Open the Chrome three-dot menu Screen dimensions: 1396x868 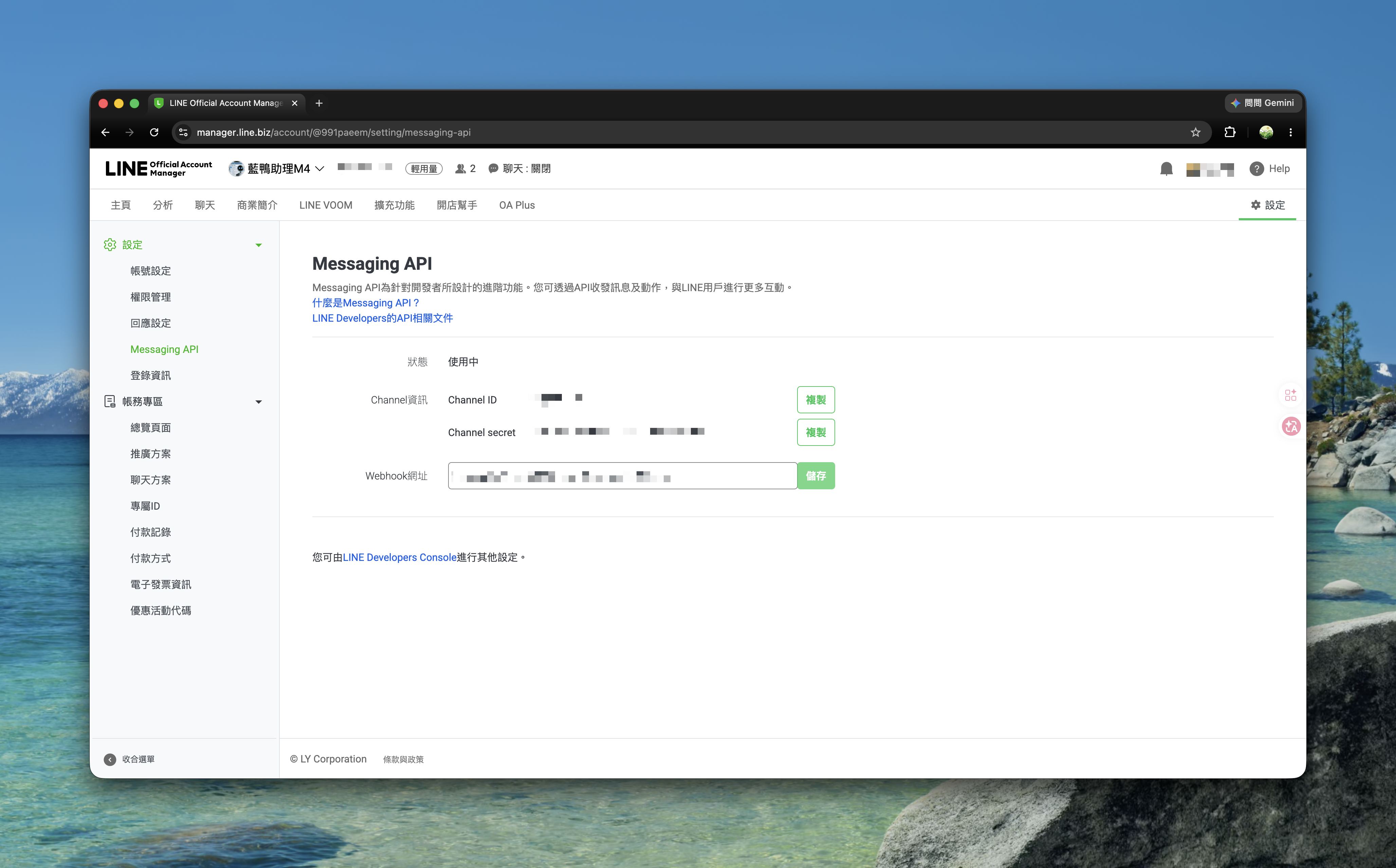coord(1291,133)
